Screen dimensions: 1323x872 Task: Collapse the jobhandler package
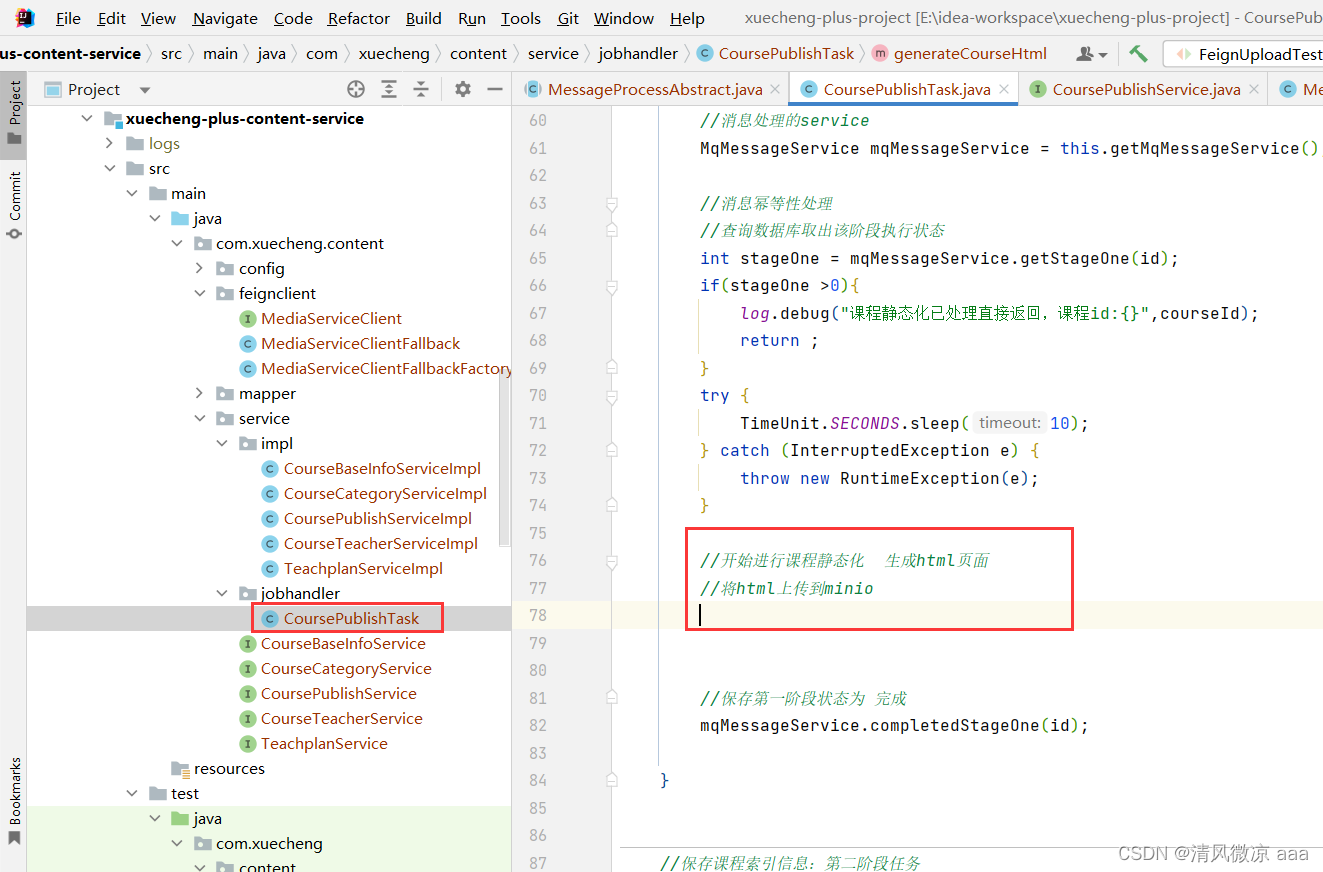(222, 593)
